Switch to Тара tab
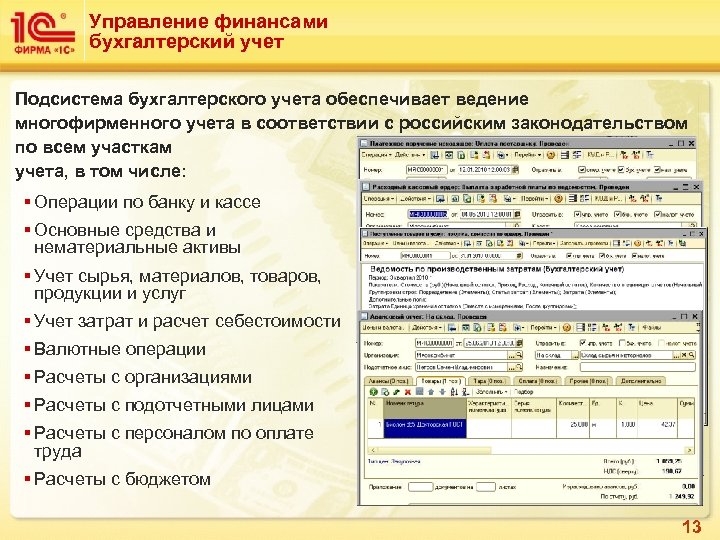 (x=489, y=381)
